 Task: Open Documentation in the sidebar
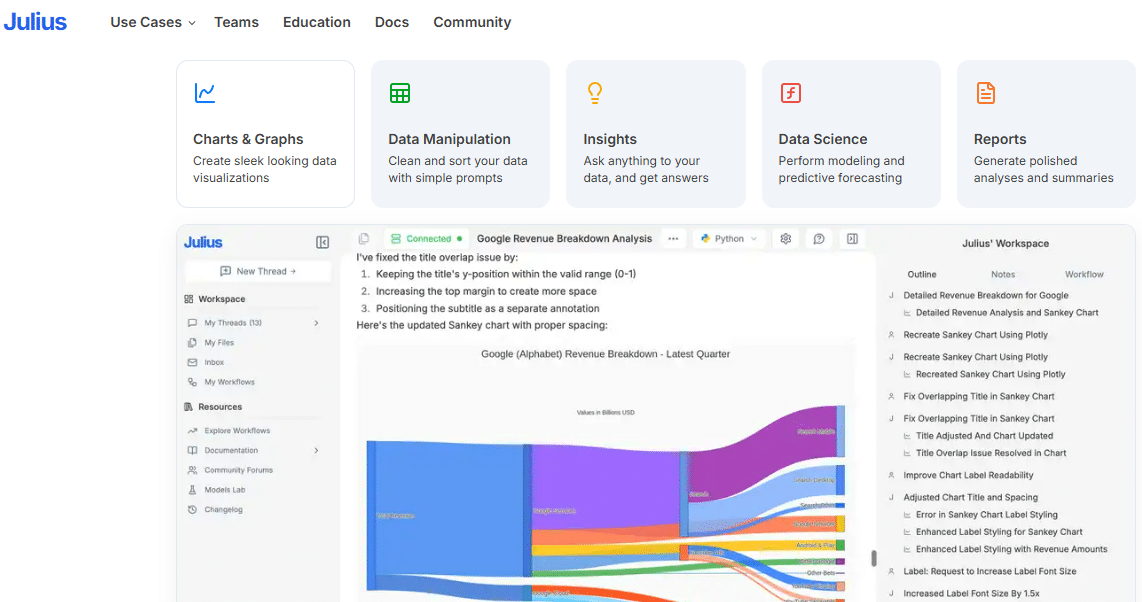tap(231, 451)
